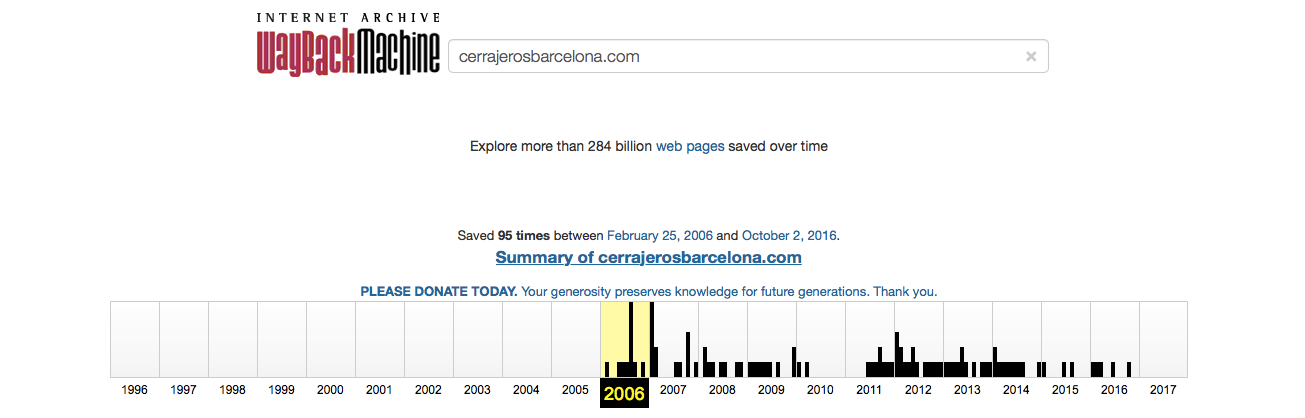This screenshot has width=1305, height=418.
Task: Open the "web pages" link
Action: pos(690,146)
